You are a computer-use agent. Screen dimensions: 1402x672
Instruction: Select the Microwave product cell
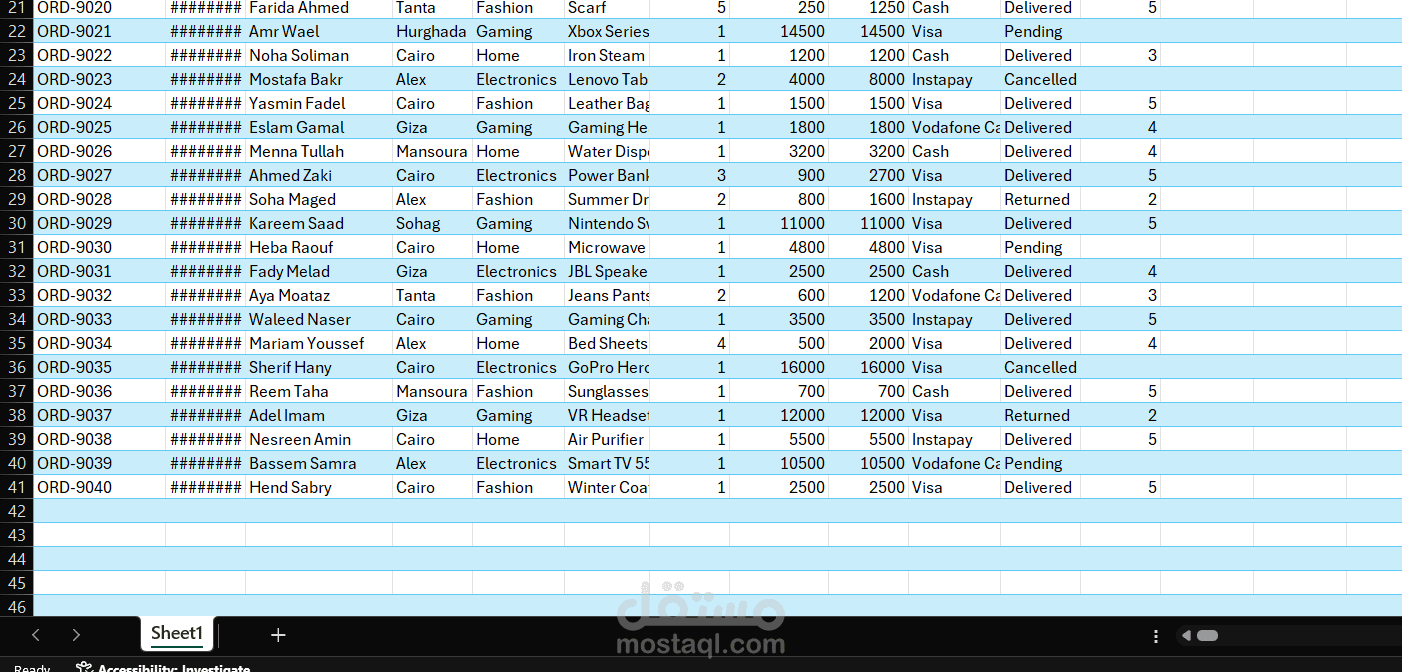point(607,247)
